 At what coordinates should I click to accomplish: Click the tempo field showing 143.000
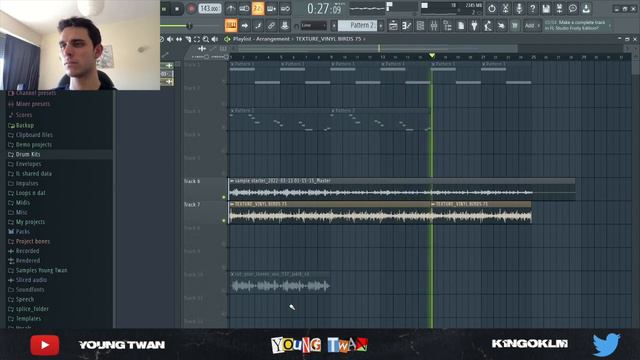[210, 9]
